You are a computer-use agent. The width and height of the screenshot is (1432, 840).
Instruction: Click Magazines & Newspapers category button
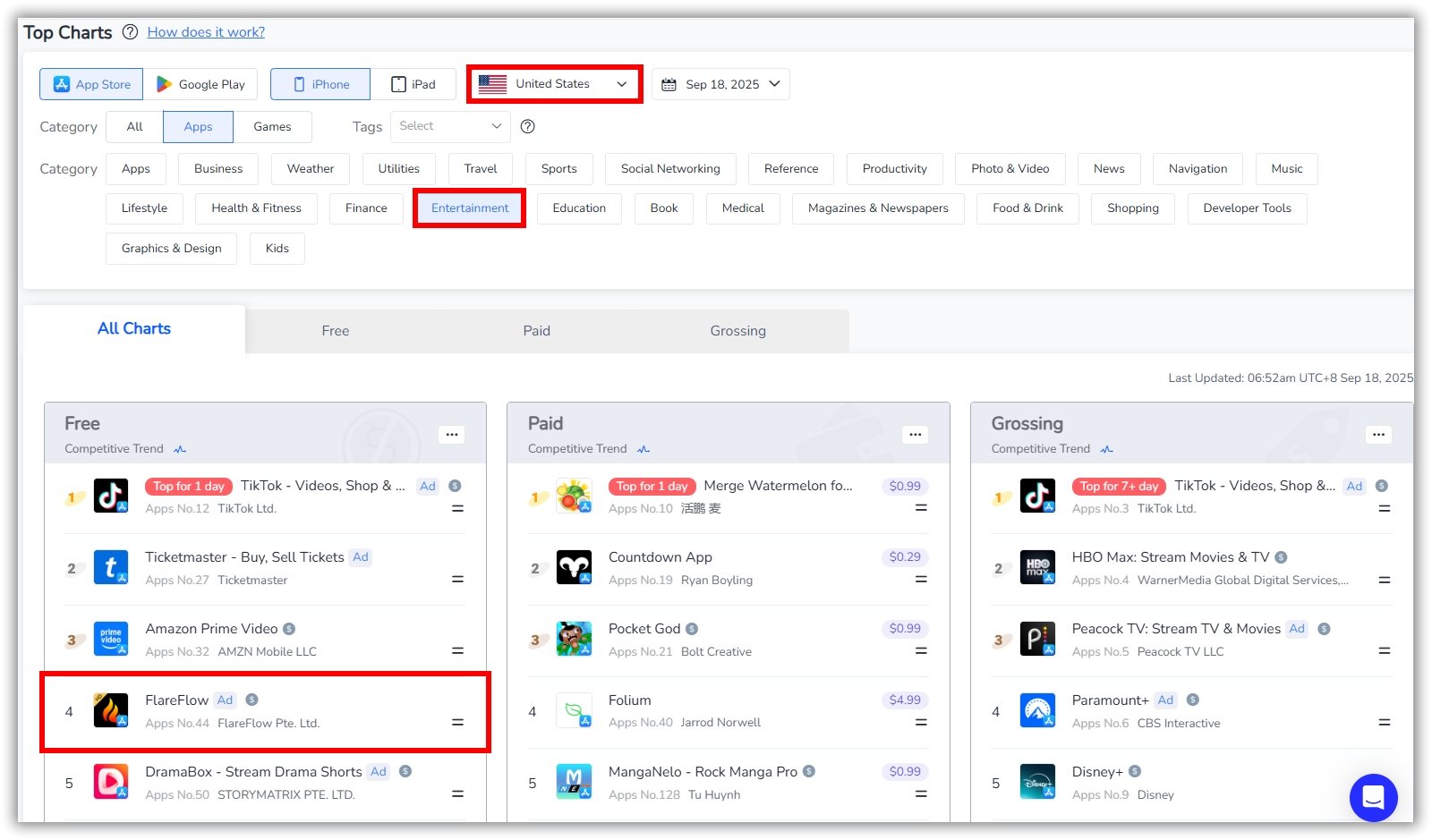(x=878, y=208)
